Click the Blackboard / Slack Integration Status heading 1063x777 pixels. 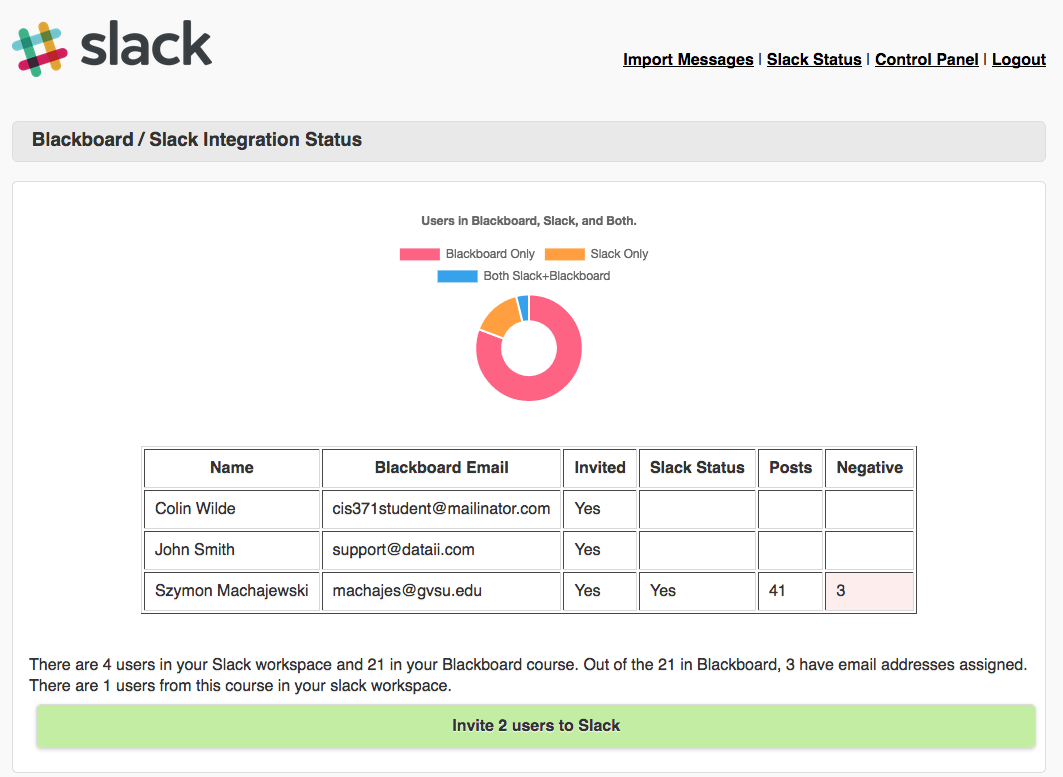tap(197, 140)
